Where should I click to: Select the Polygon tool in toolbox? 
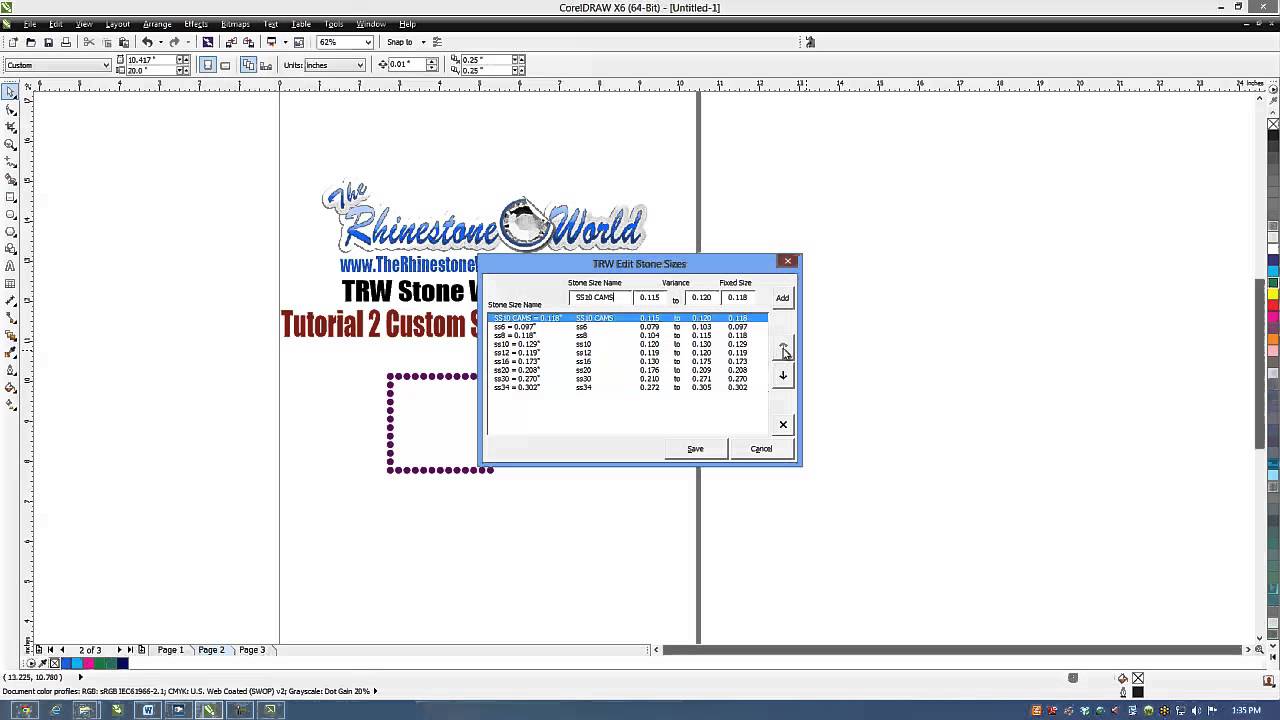(x=10, y=231)
